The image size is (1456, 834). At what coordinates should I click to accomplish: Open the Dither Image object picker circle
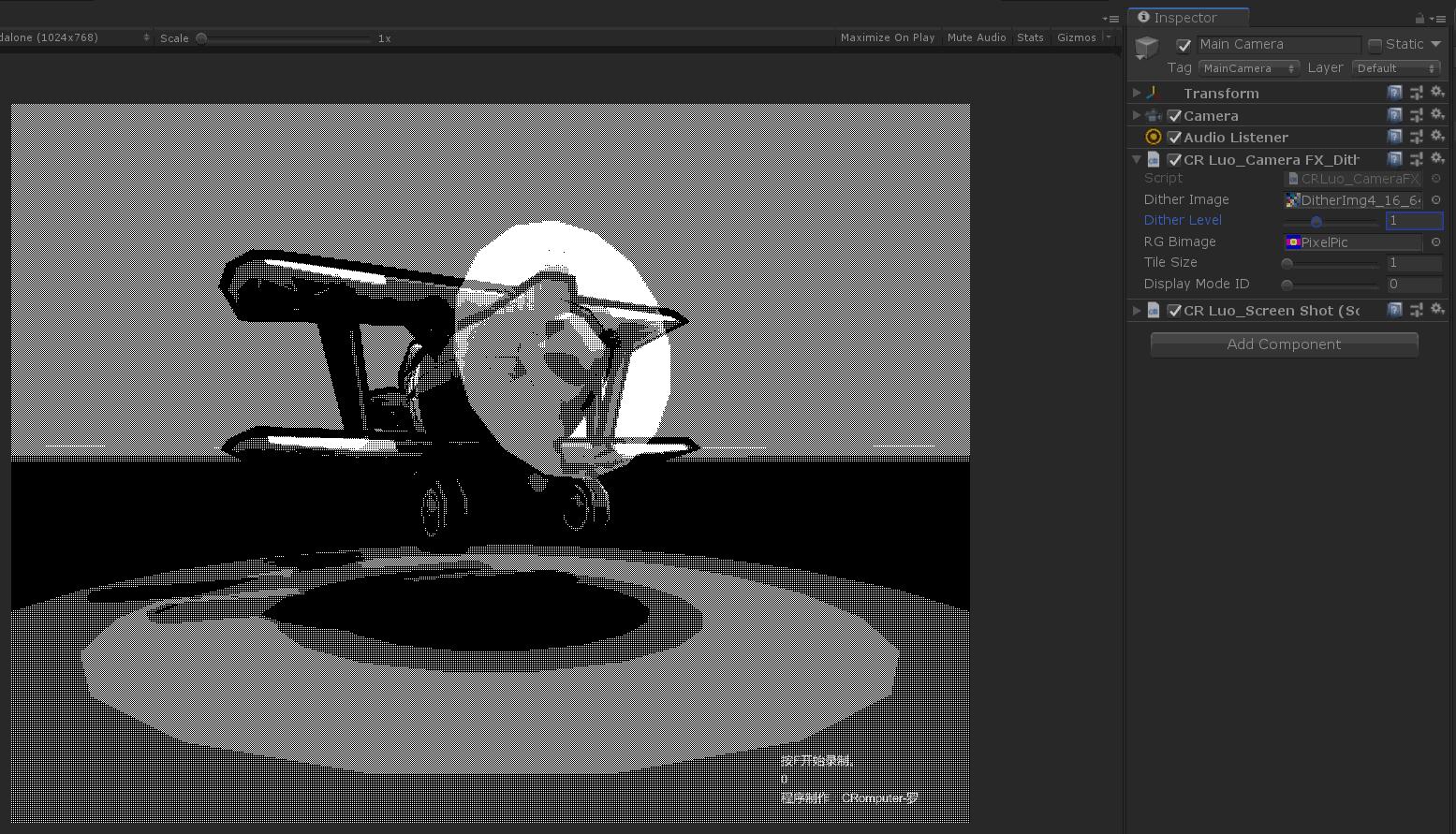pyautogui.click(x=1436, y=199)
